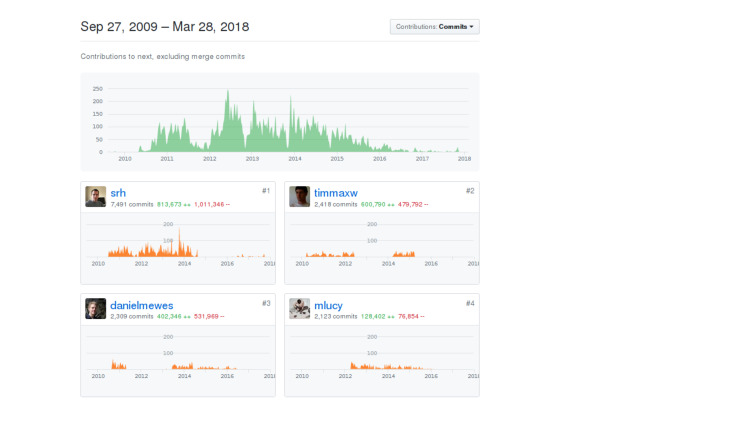Click srh's avatar picture
750x422 pixels.
tap(96, 197)
